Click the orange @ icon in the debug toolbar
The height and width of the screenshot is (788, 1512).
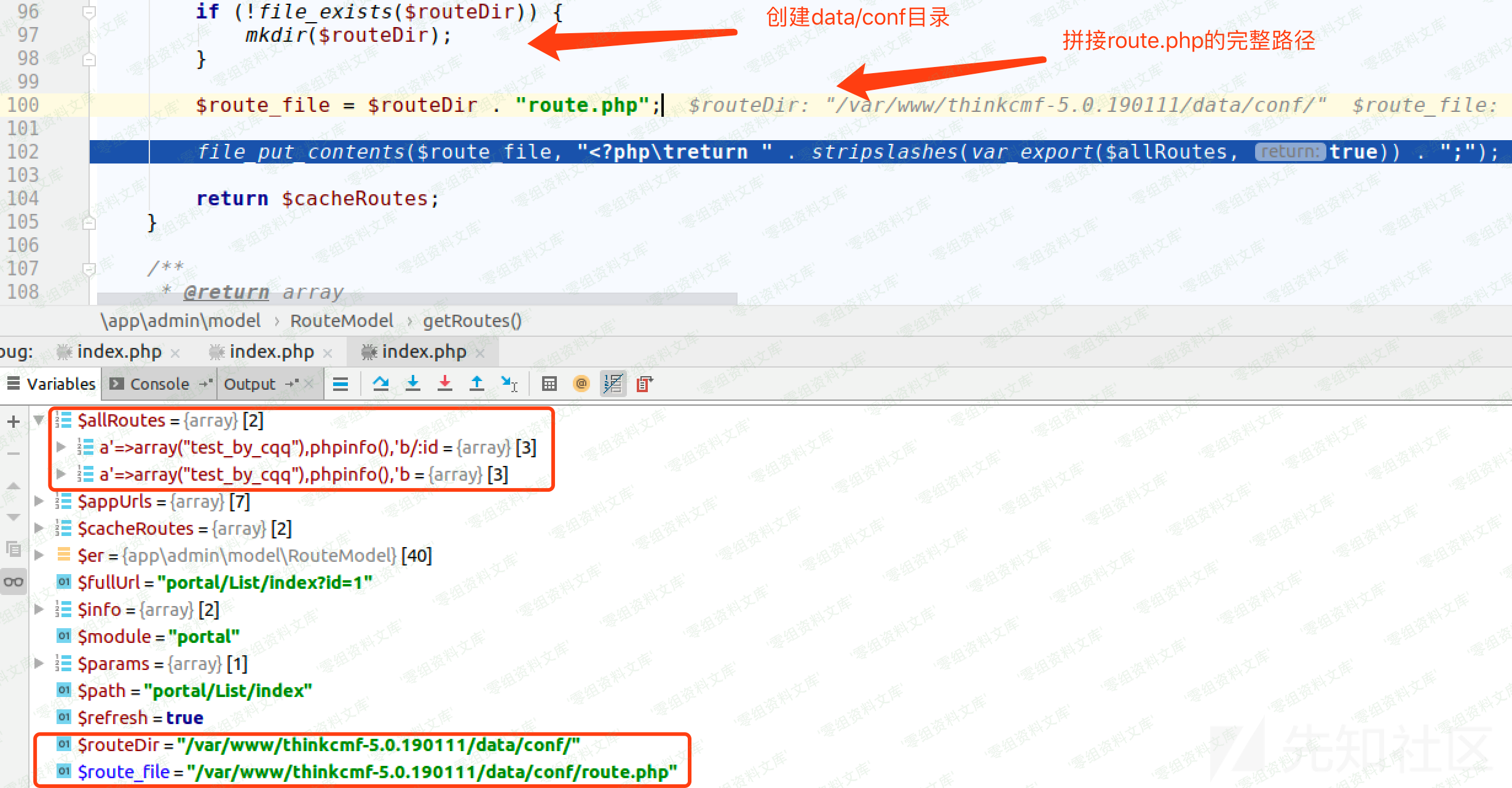pyautogui.click(x=581, y=384)
